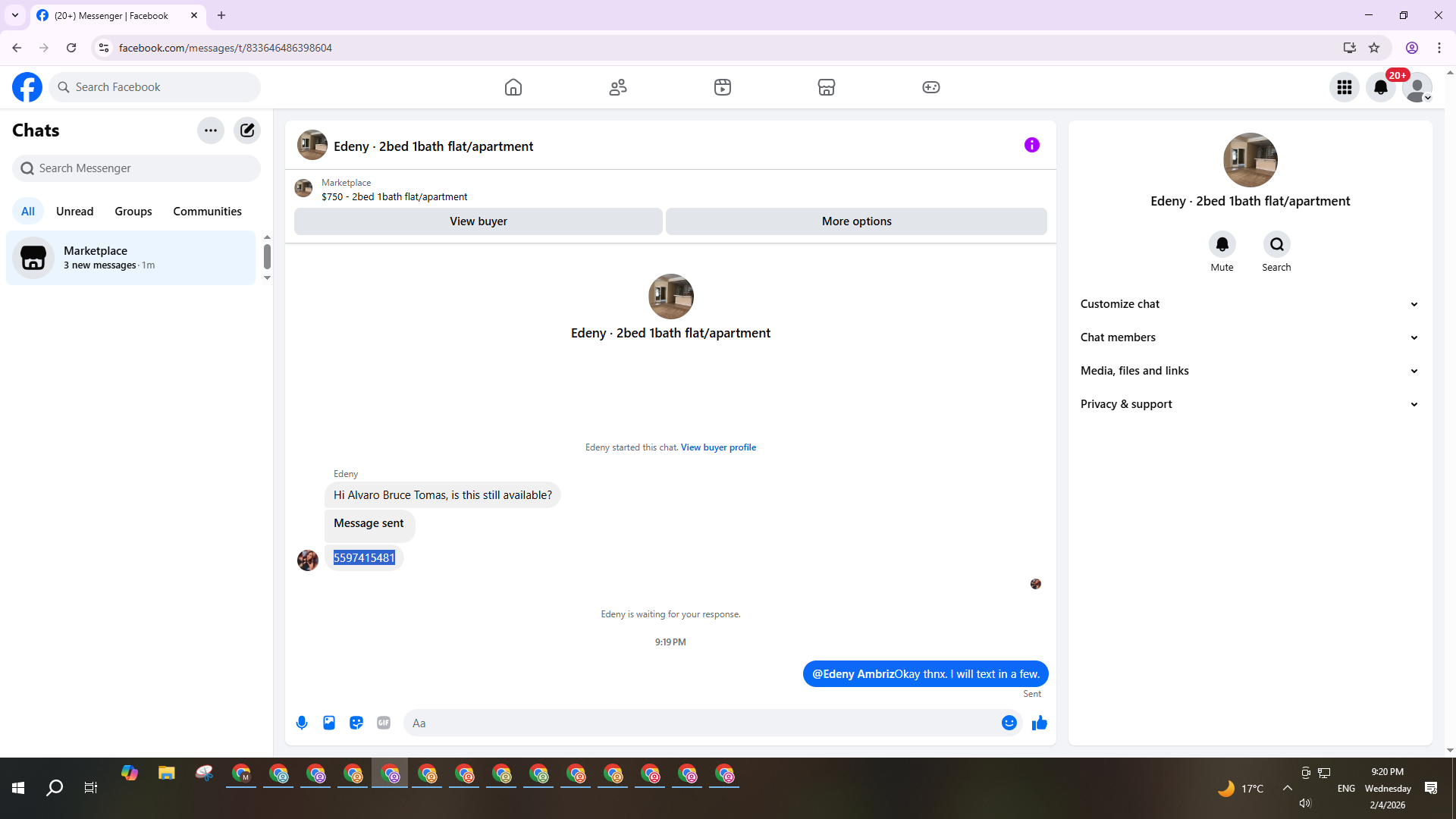The image size is (1456, 819).
Task: Open the emoji picker in composer
Action: pos(1009,723)
